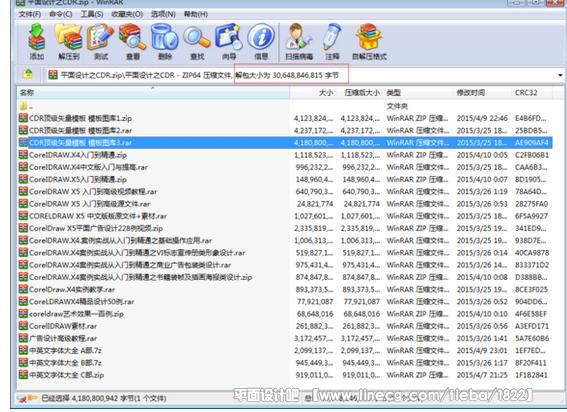The height and width of the screenshot is (412, 567).
Task: Click the size 77,921,087 cell
Action: pos(315,301)
